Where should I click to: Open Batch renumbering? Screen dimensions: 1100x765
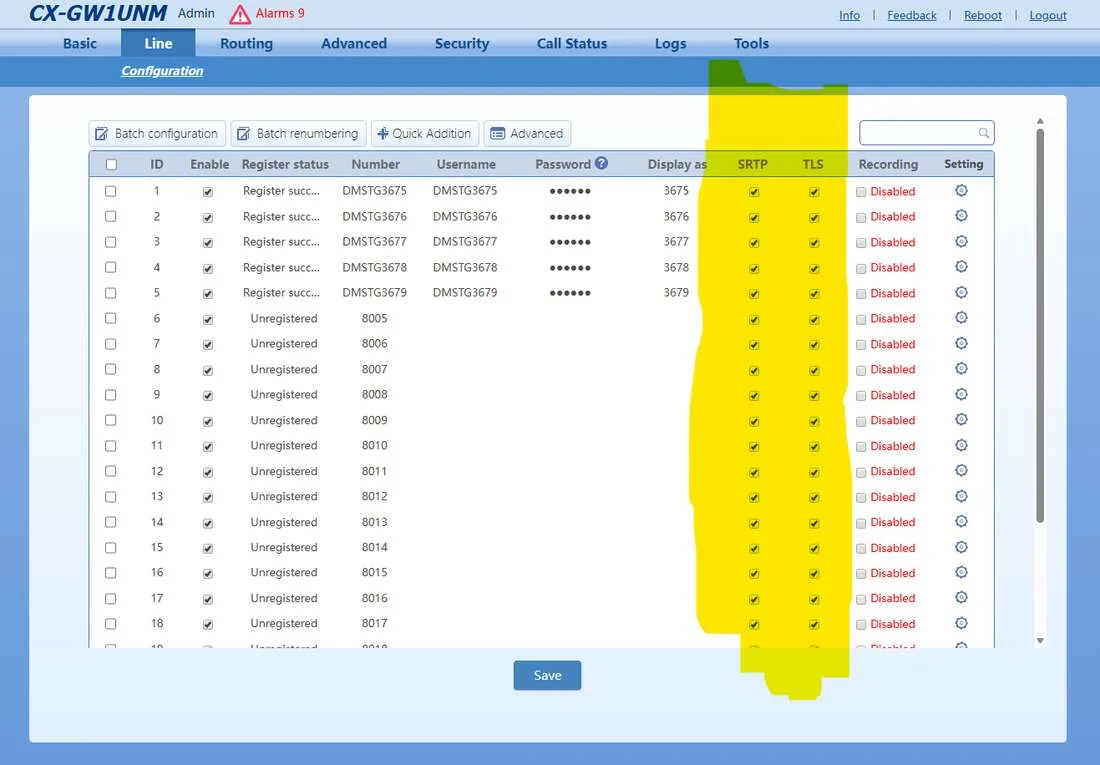click(x=298, y=133)
